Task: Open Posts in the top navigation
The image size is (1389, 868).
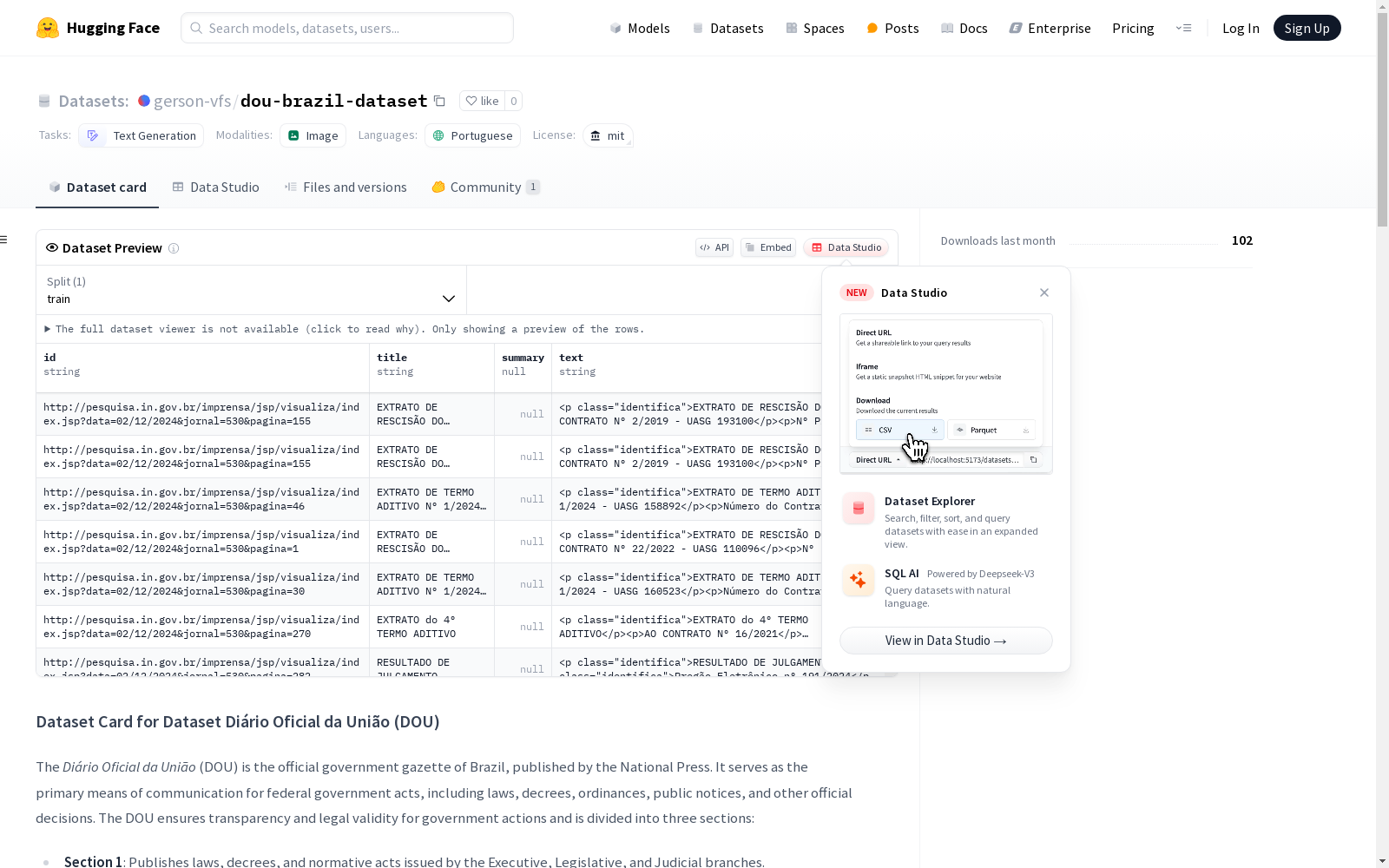Action: point(892,28)
